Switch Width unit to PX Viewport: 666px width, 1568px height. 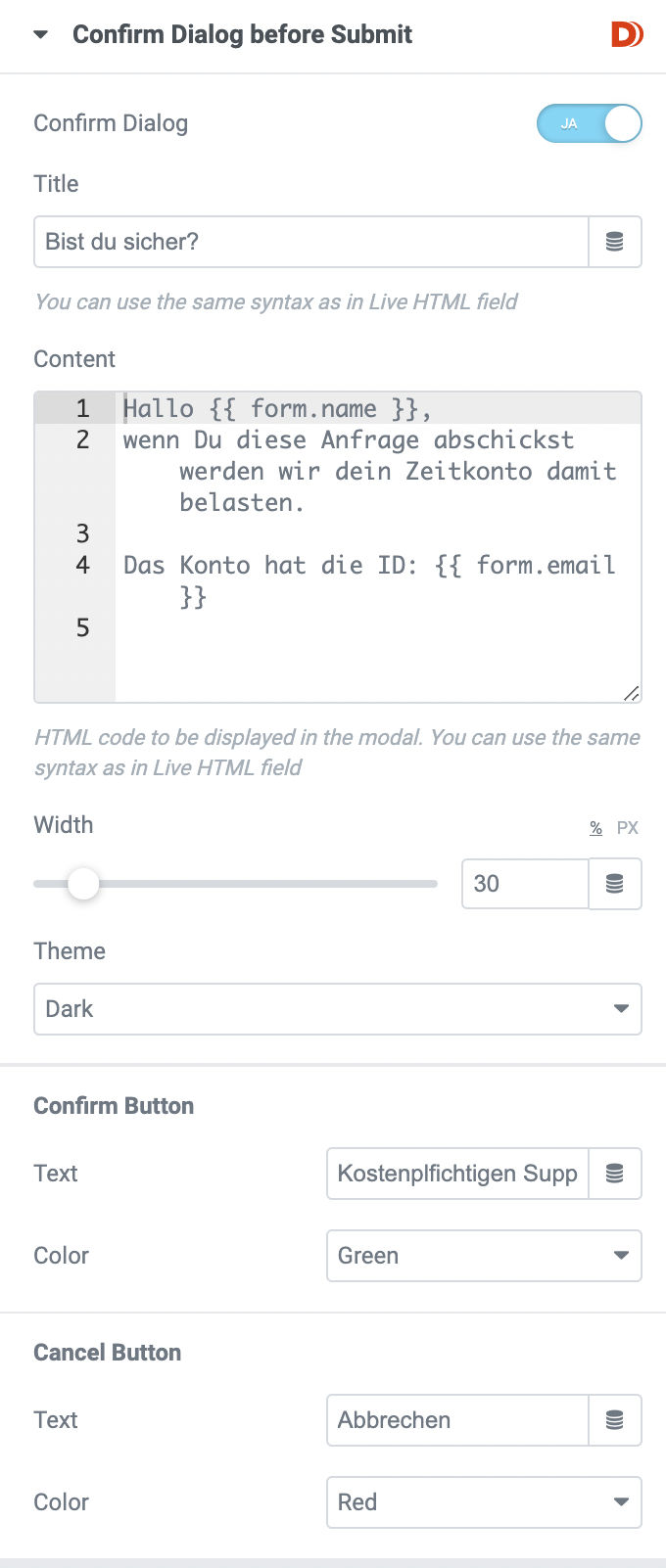click(x=627, y=828)
